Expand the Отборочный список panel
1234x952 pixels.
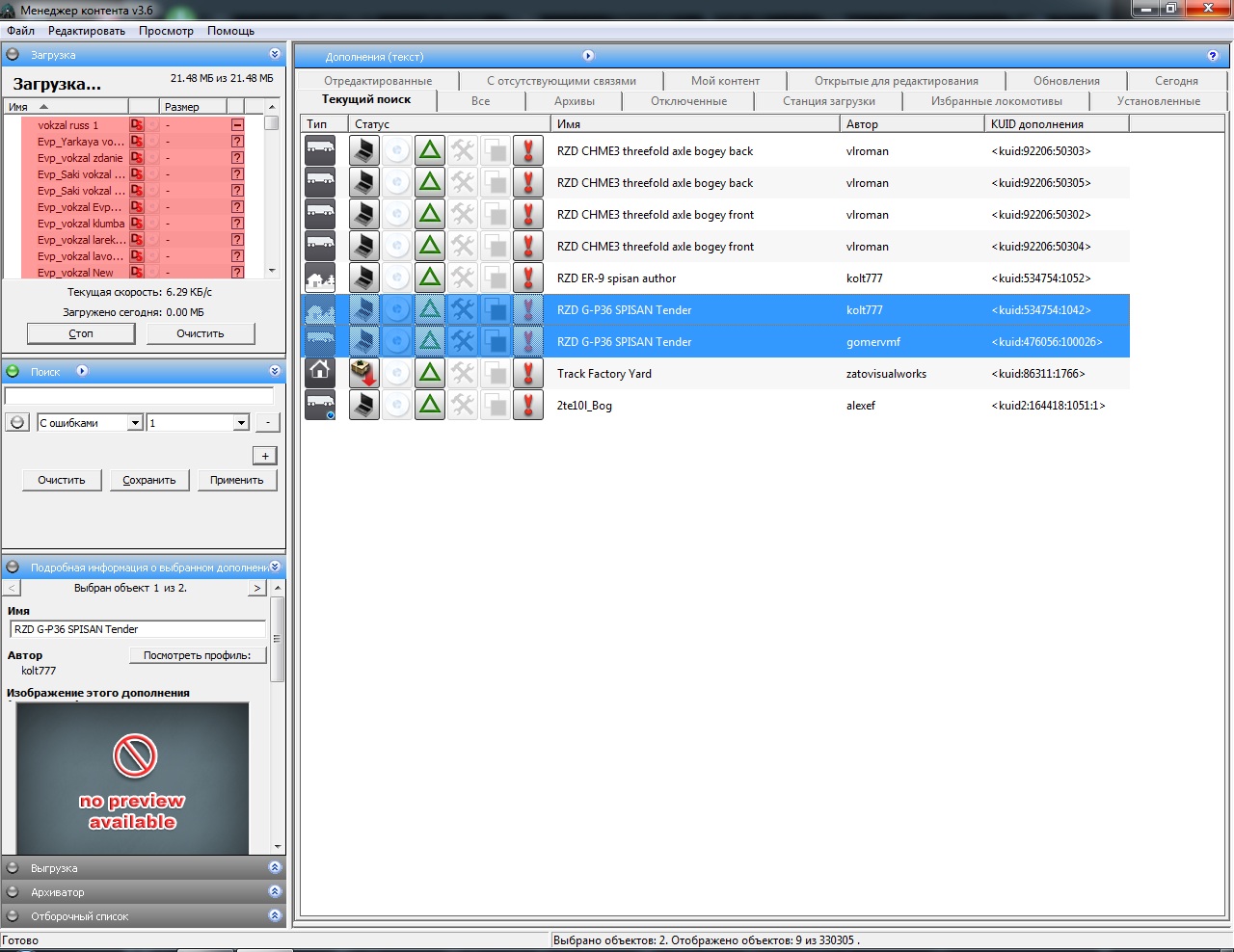[x=274, y=916]
